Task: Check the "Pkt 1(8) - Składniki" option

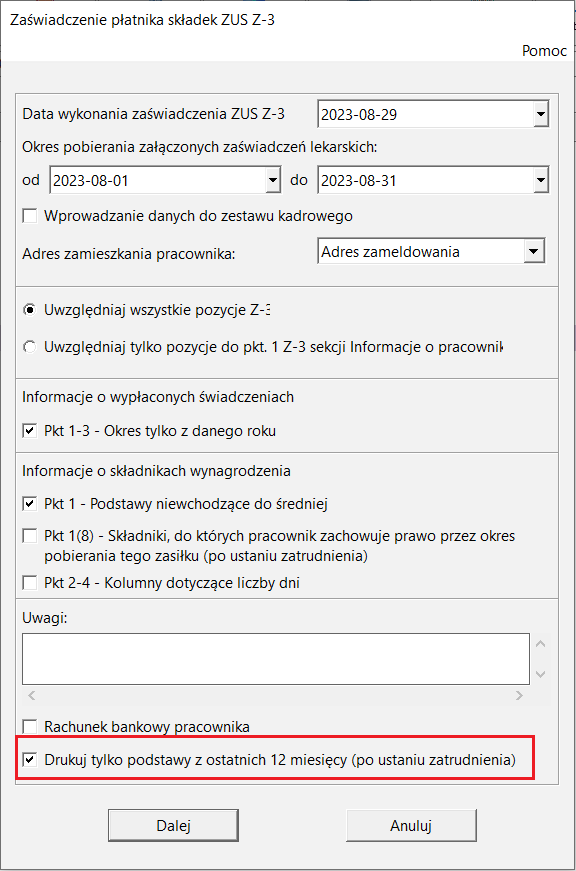Action: 29,536
